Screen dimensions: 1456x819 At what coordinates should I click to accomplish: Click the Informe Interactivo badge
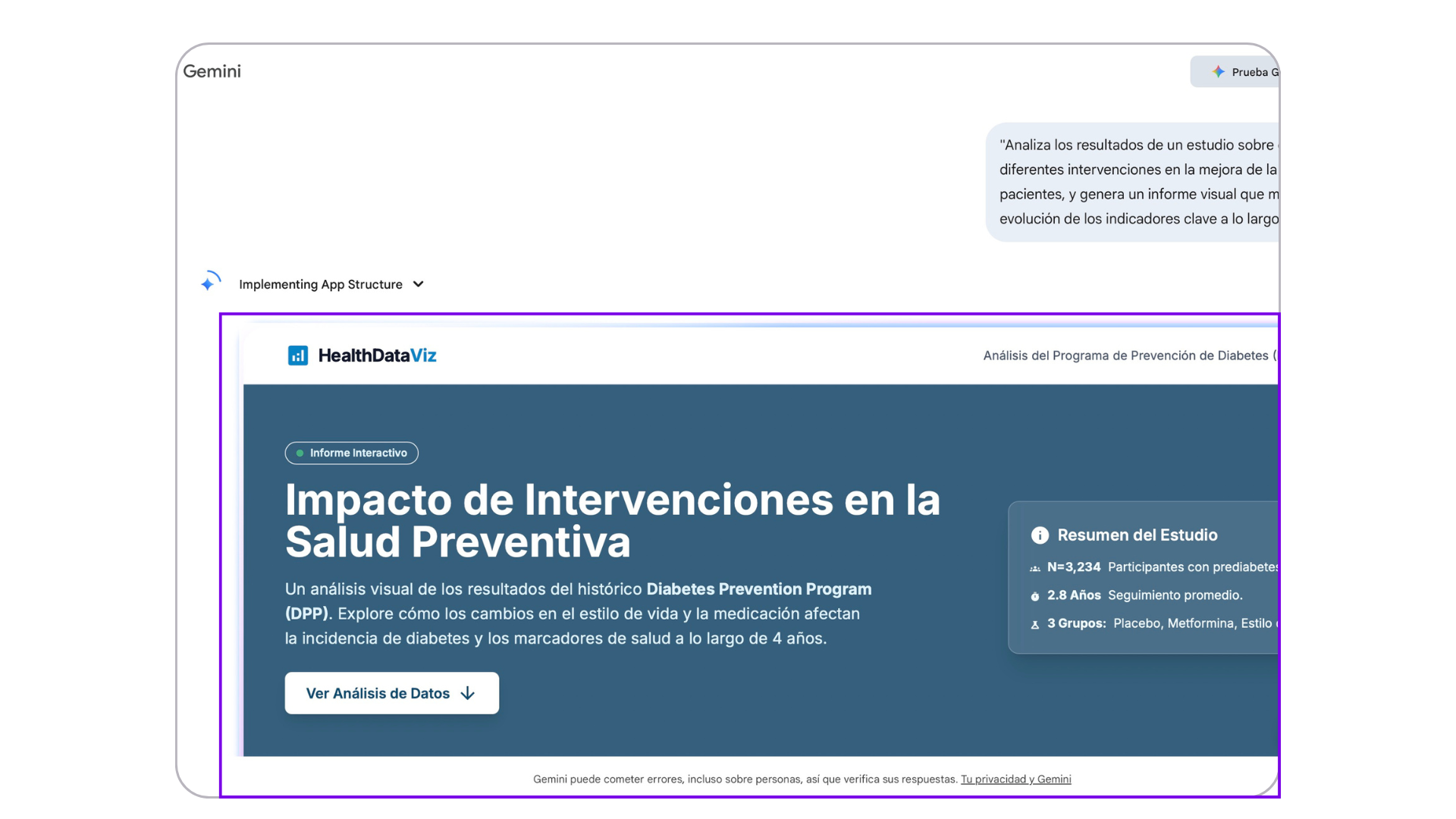[351, 453]
